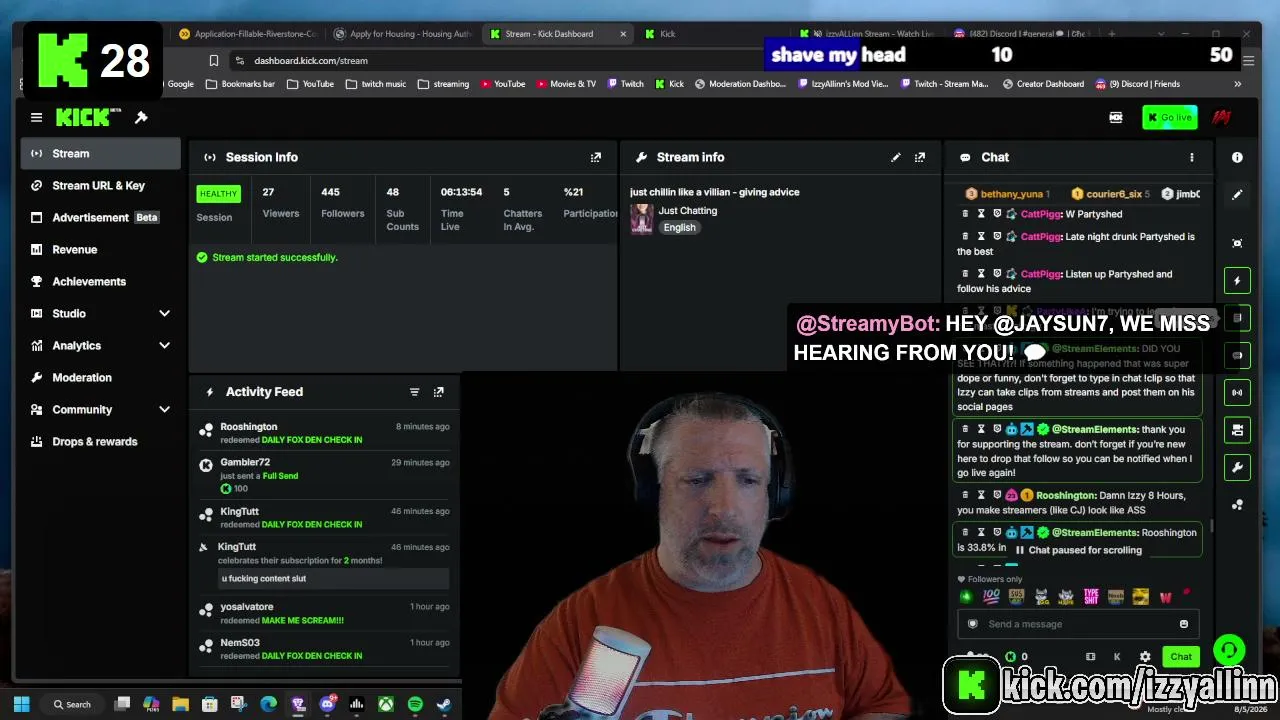Click Gambier72's name in Activity Feed
The width and height of the screenshot is (1280, 720).
tap(245, 463)
